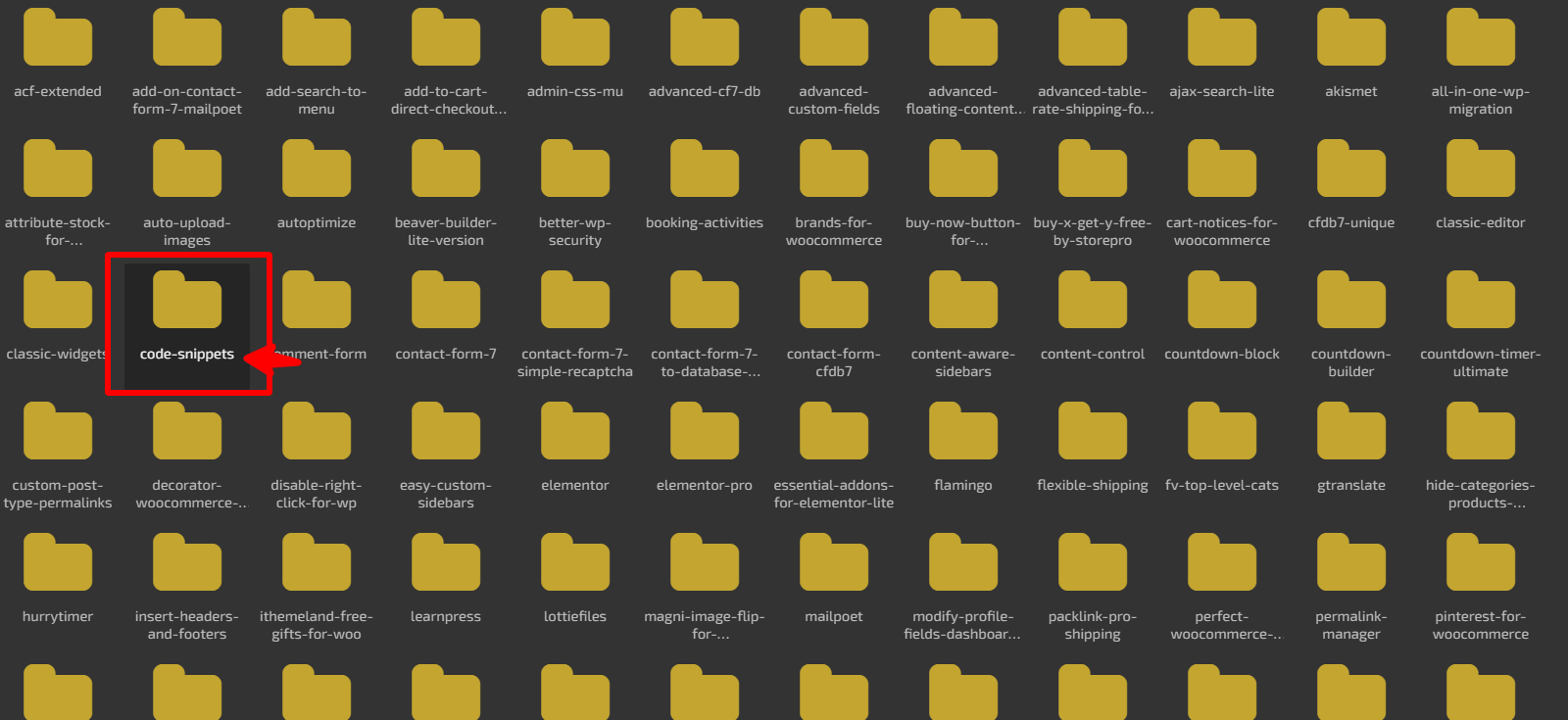Image resolution: width=1568 pixels, height=720 pixels.
Task: Open the advanced-cf7-db folder
Action: [x=705, y=37]
